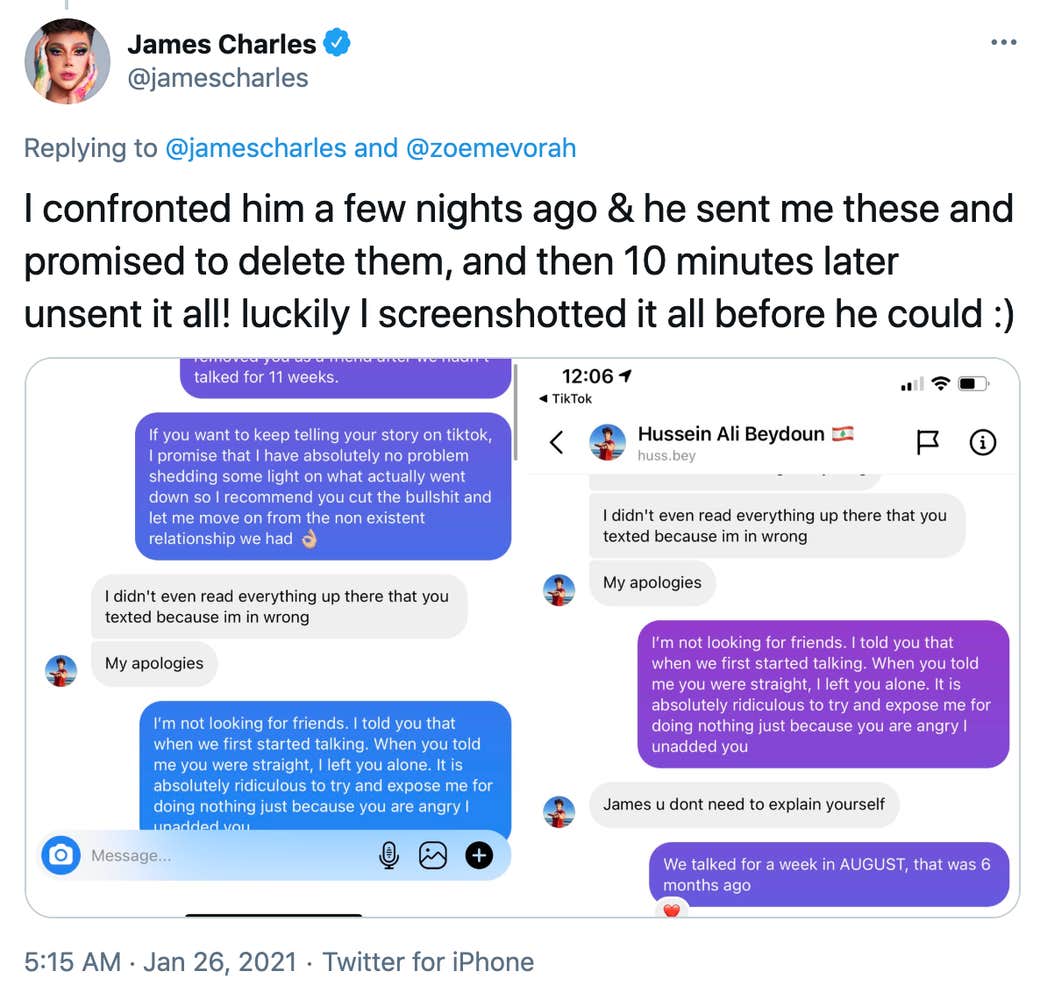Tap the battery indicator in the status bar
This screenshot has width=1047, height=1000.
[973, 382]
